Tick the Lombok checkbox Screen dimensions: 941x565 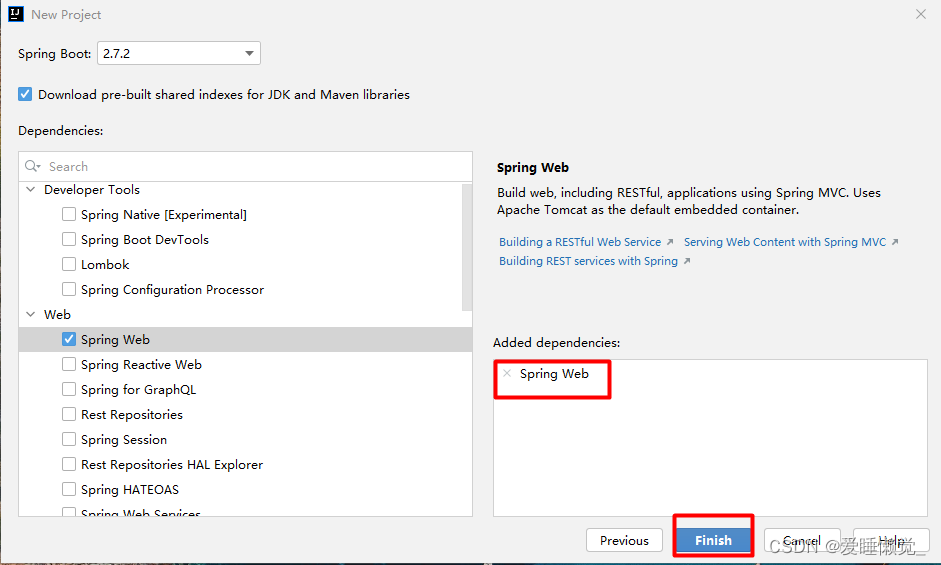click(69, 264)
